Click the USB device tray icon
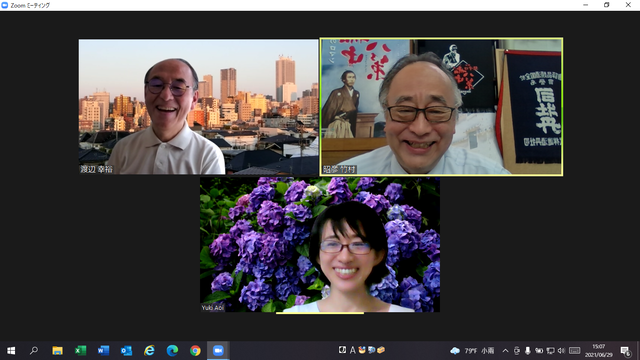The width and height of the screenshot is (640, 360). coord(517,351)
